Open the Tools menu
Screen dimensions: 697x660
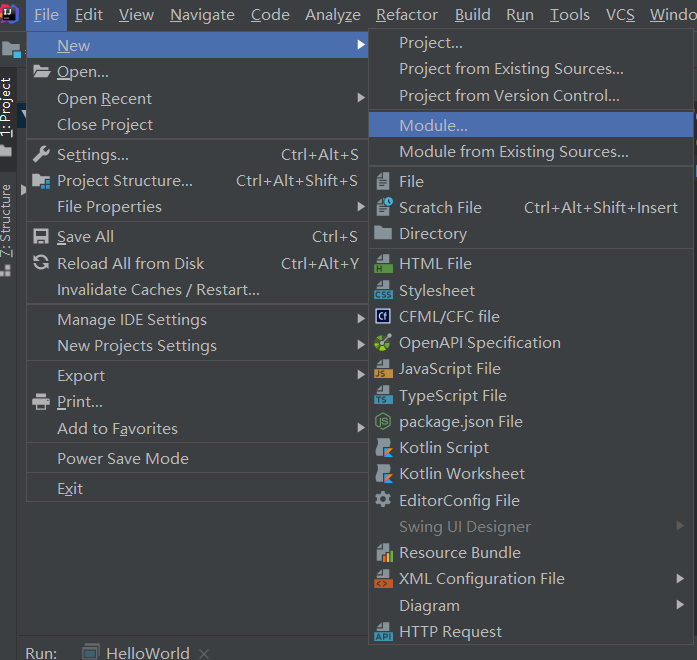[x=569, y=15]
